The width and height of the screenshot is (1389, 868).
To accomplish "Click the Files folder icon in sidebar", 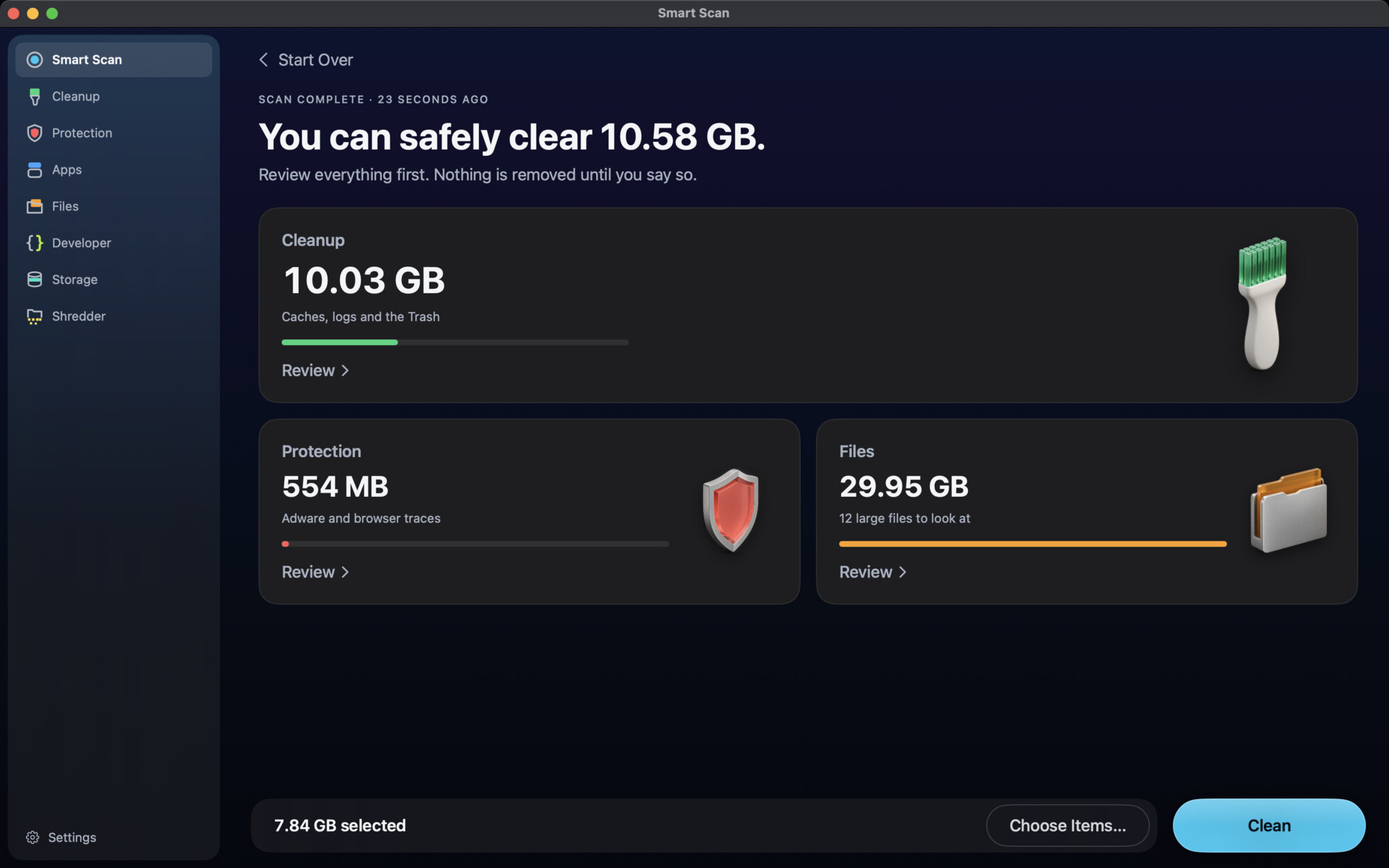I will click(x=34, y=206).
